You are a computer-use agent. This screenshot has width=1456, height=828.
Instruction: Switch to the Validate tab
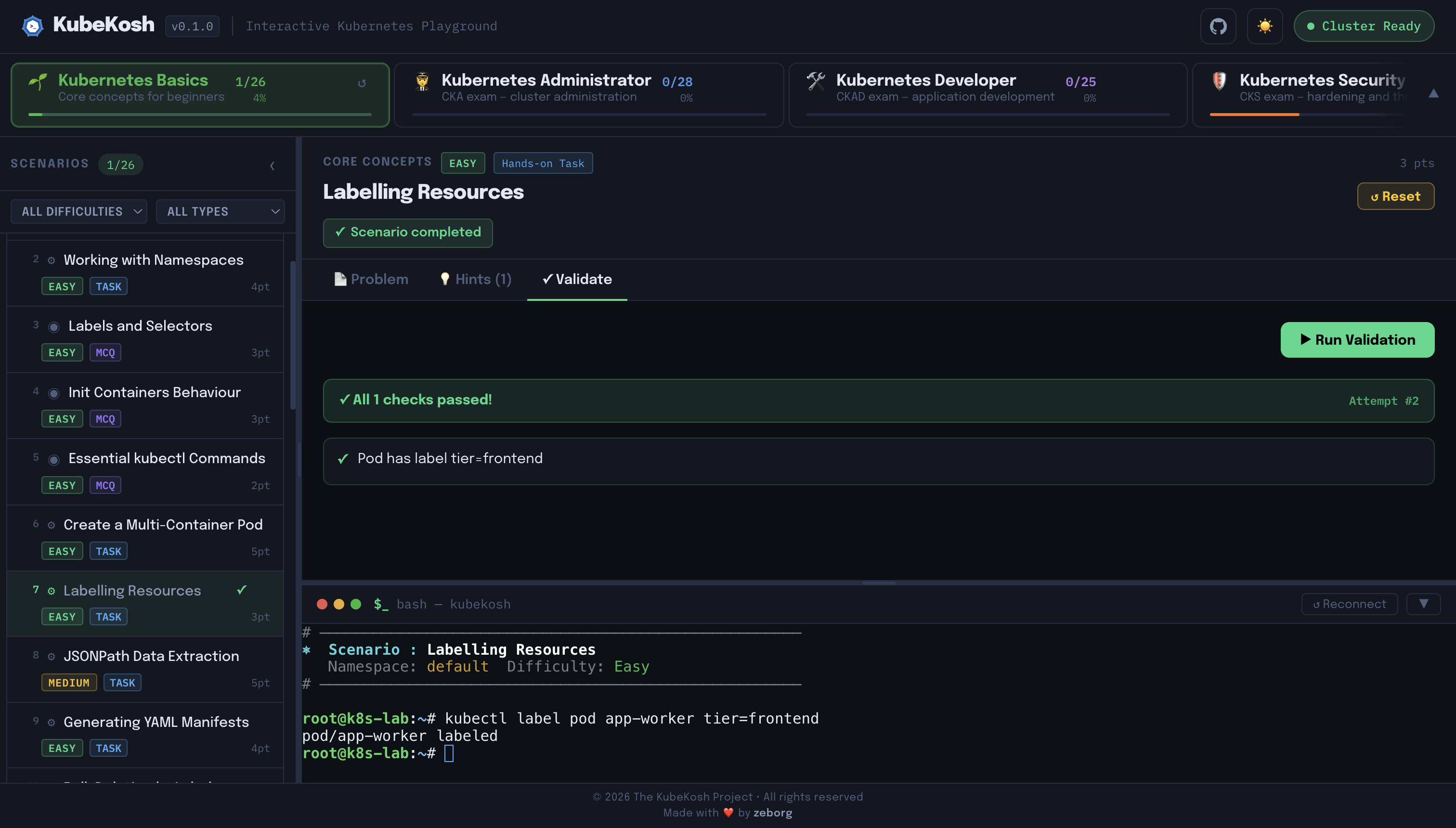[x=577, y=279]
